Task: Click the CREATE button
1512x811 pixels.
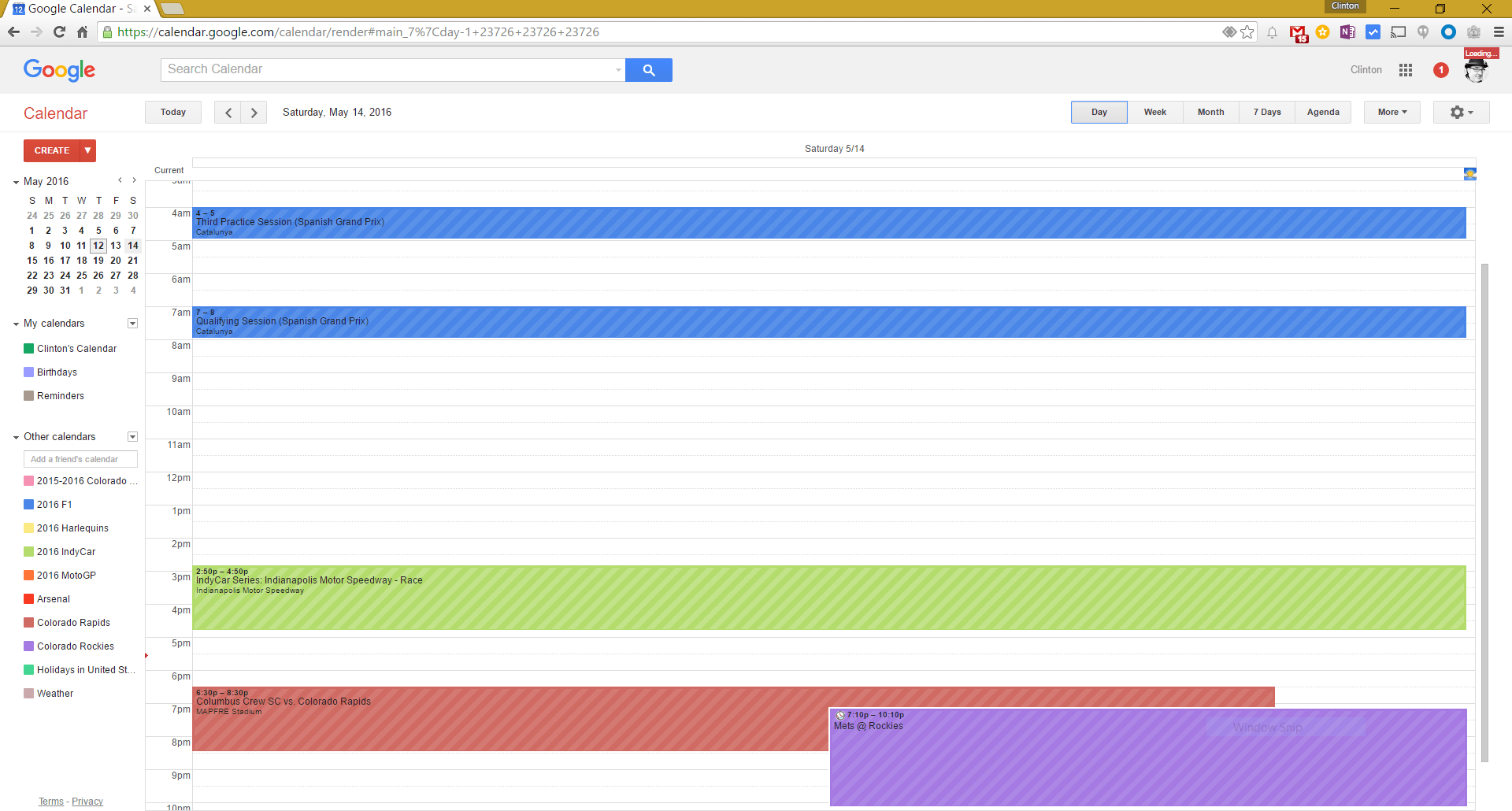Action: (52, 150)
